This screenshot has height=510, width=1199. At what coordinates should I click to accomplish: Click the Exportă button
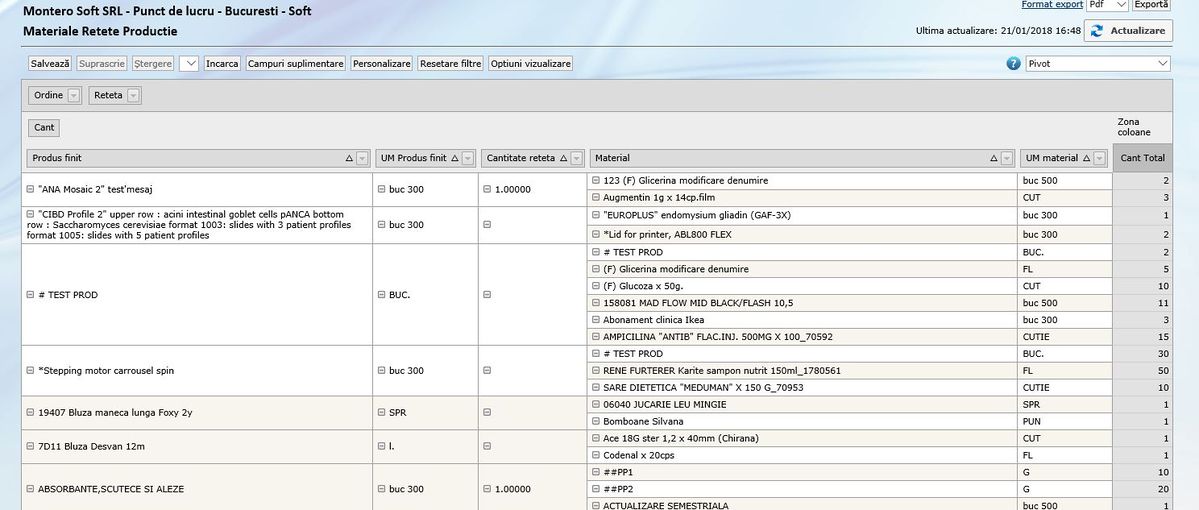click(1150, 5)
